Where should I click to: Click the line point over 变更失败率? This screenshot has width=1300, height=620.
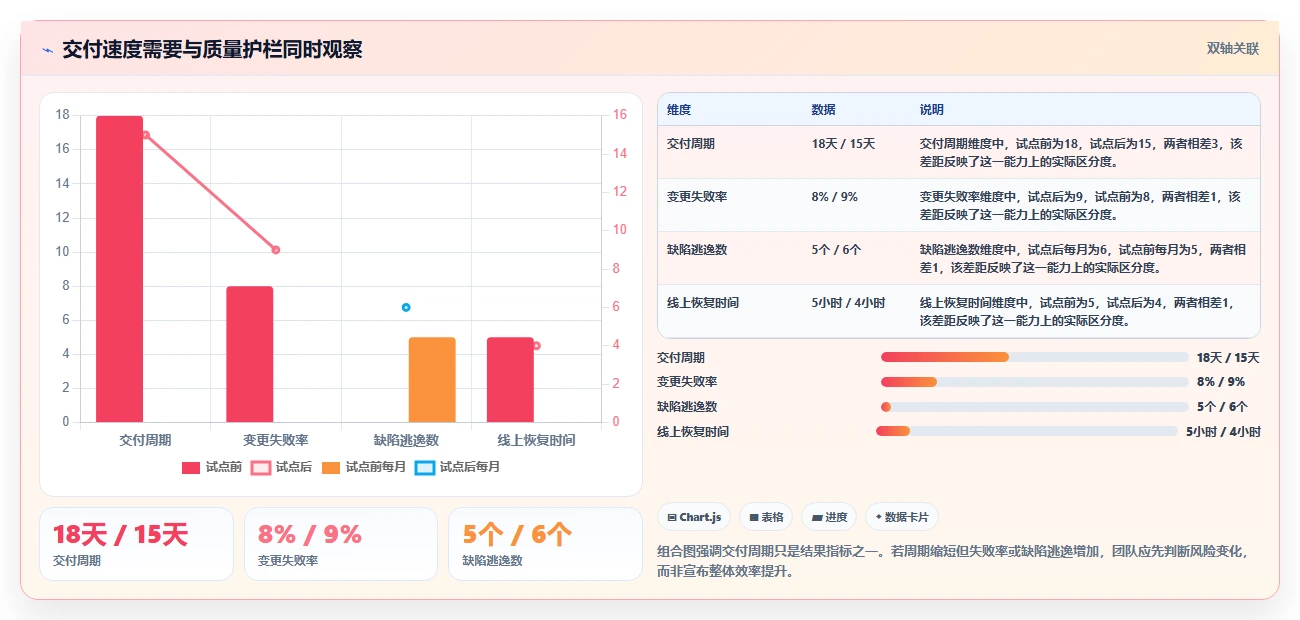[276, 250]
